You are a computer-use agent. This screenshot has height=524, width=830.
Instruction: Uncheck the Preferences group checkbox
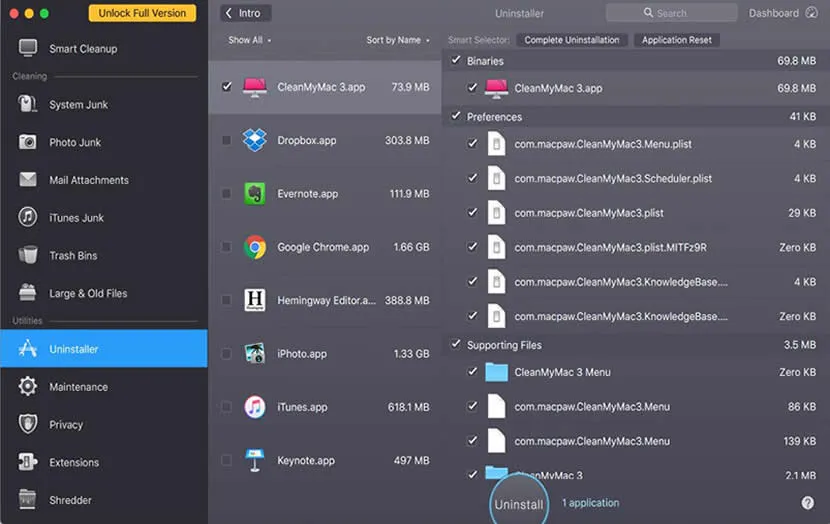point(456,116)
